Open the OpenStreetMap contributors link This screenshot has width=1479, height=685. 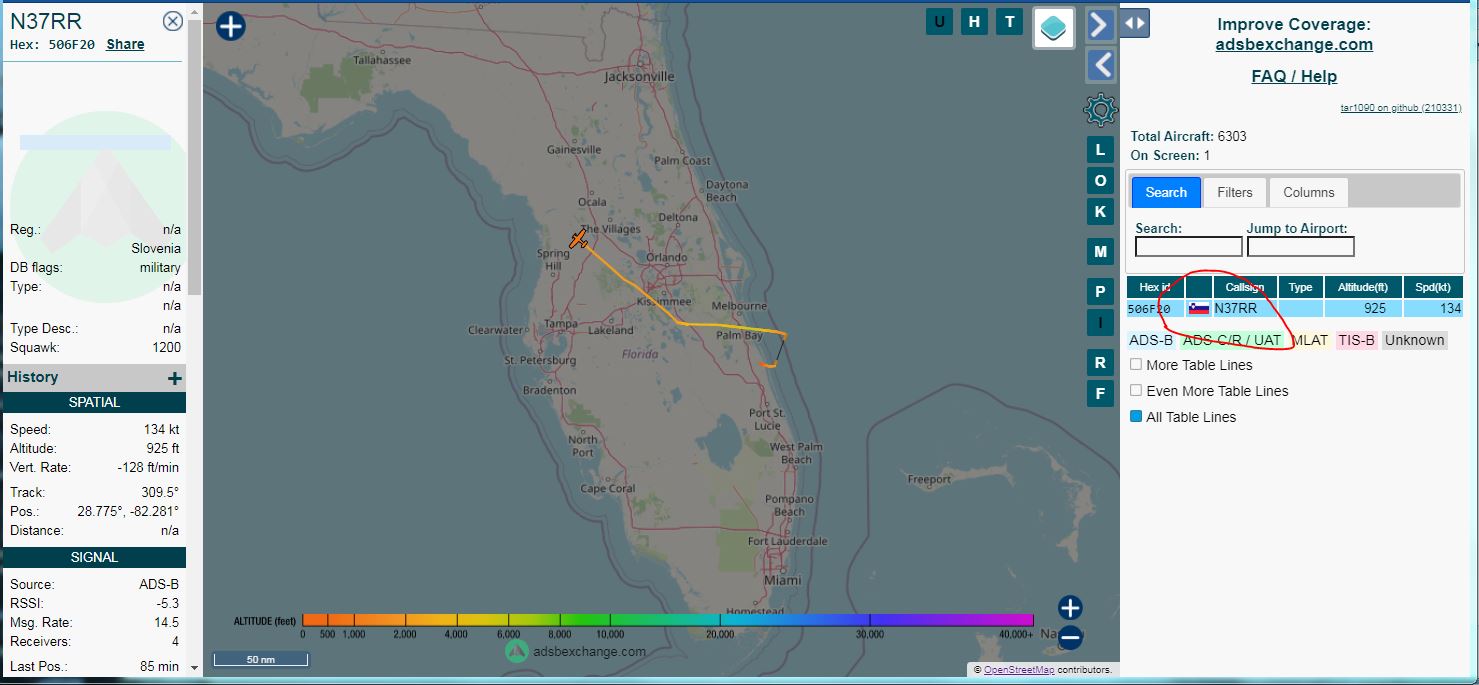[x=1018, y=670]
